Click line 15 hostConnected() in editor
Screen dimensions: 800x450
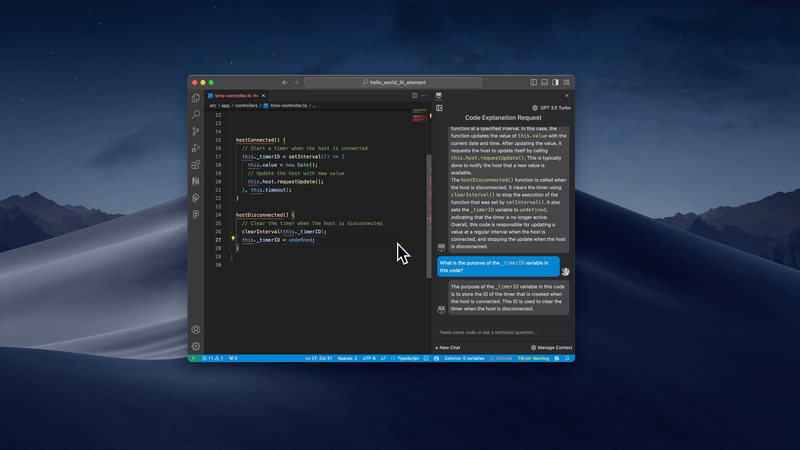pyautogui.click(x=260, y=140)
